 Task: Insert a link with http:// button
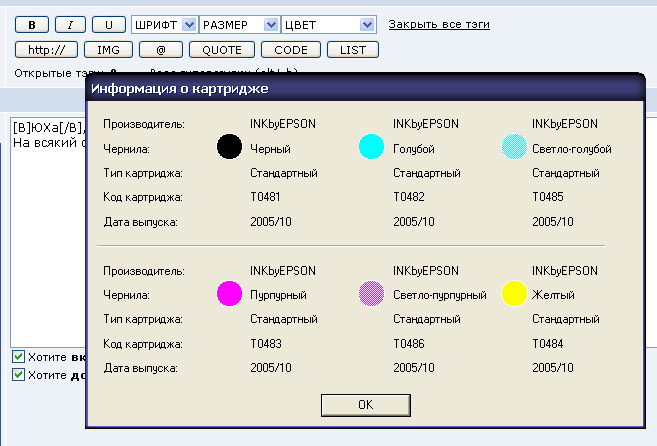tap(47, 50)
